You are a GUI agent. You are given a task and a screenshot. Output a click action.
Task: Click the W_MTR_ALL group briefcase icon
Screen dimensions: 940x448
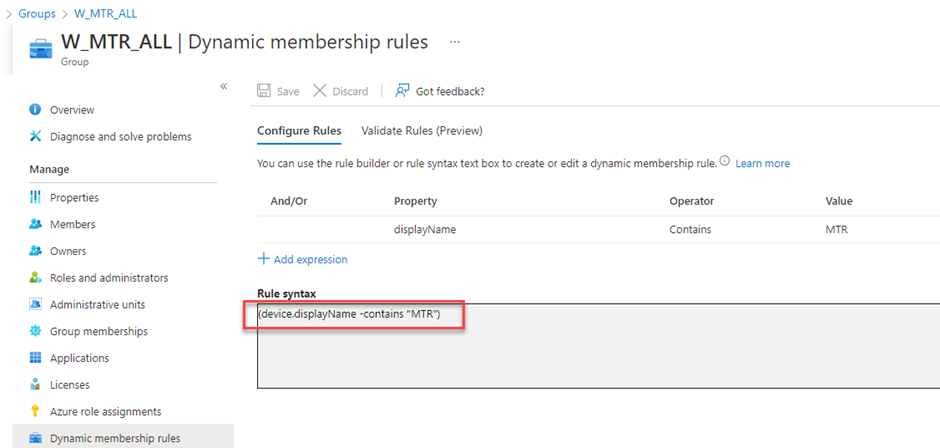(41, 49)
